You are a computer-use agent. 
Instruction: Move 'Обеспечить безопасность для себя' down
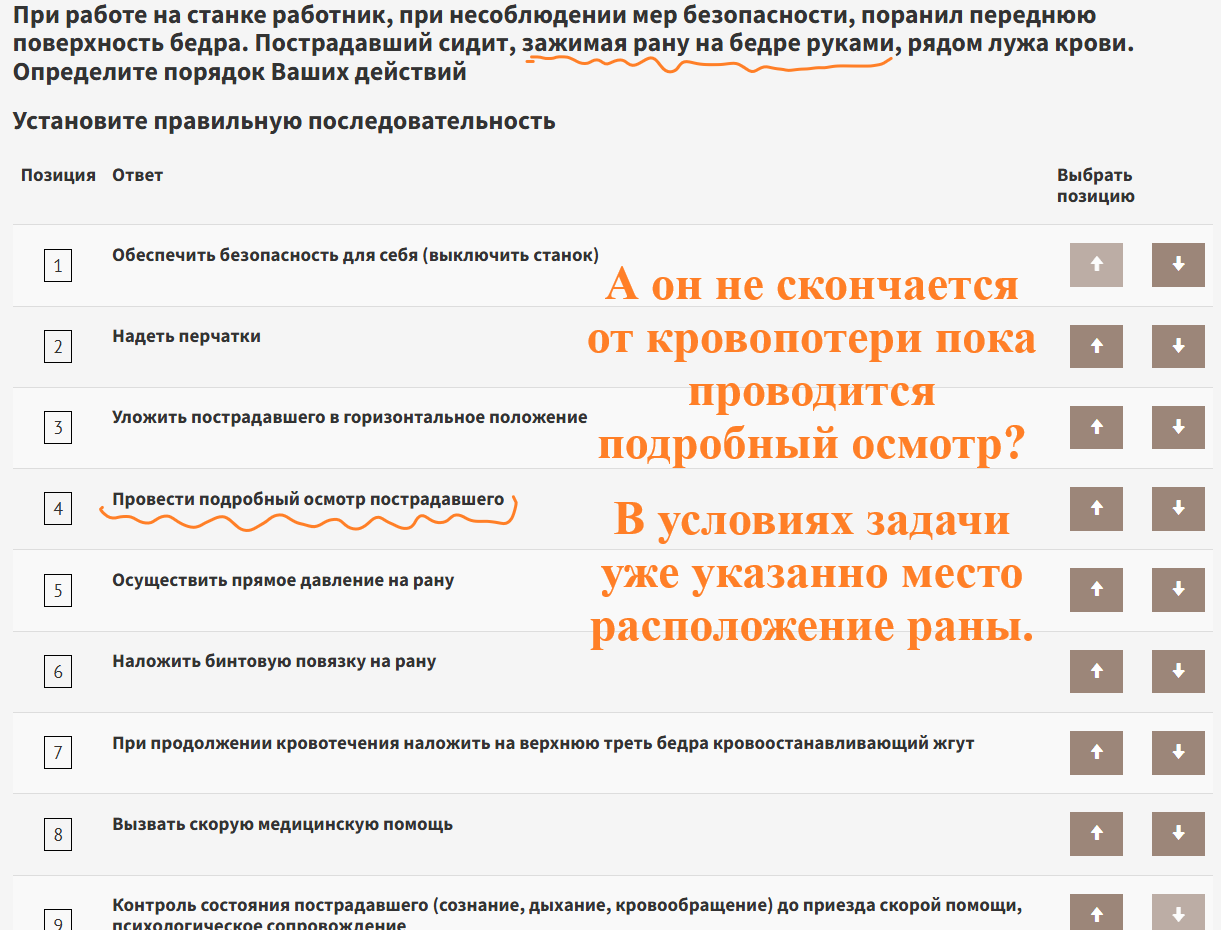(x=1178, y=265)
